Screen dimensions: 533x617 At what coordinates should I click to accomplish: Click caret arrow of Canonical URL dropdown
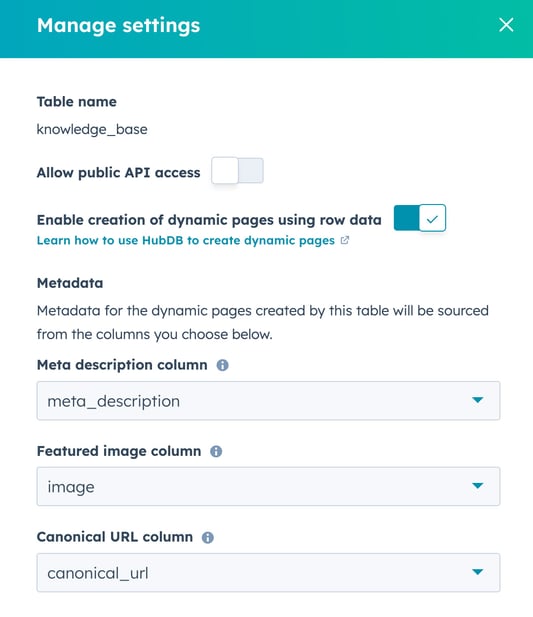coord(478,572)
